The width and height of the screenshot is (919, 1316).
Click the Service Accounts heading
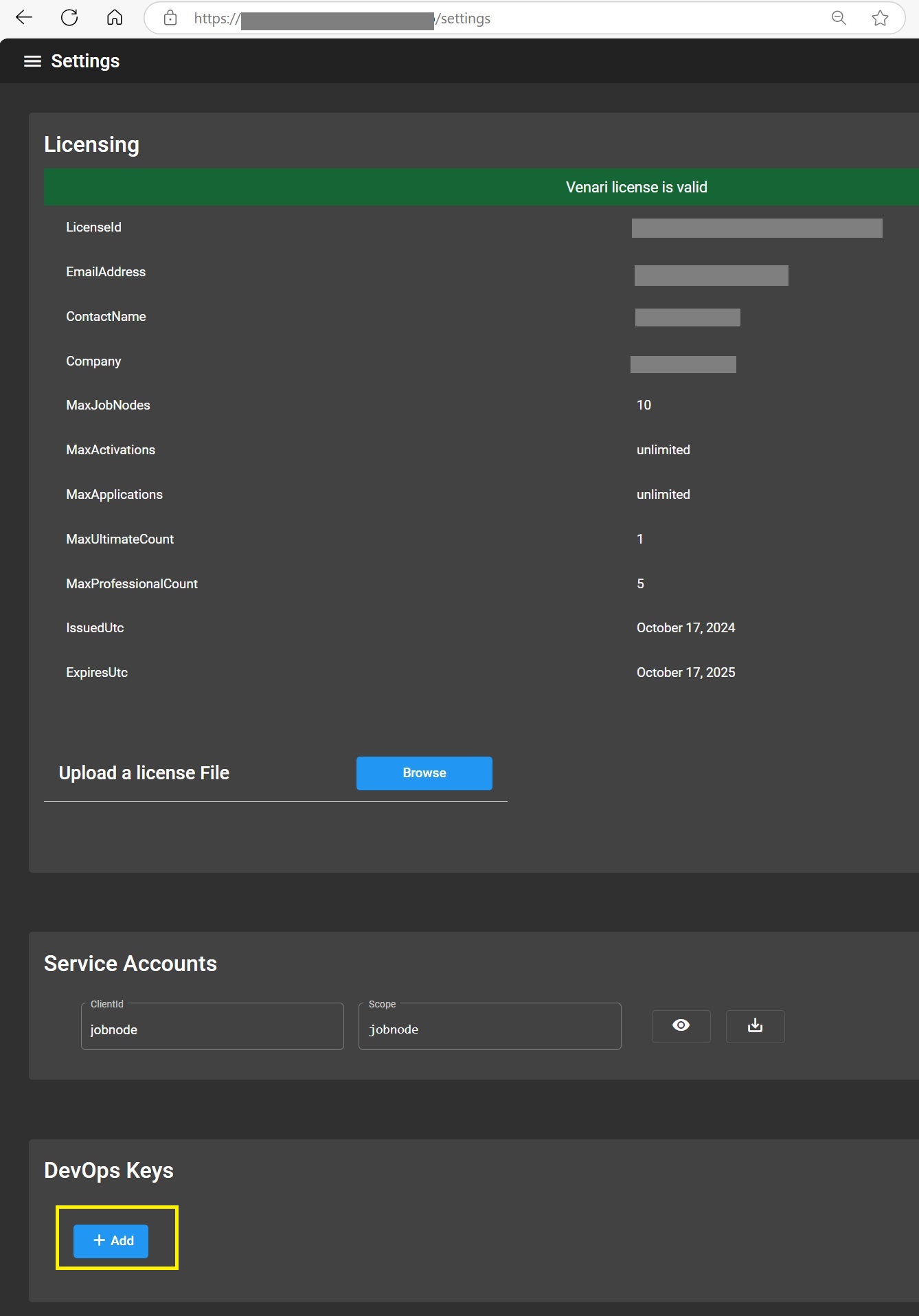point(131,963)
